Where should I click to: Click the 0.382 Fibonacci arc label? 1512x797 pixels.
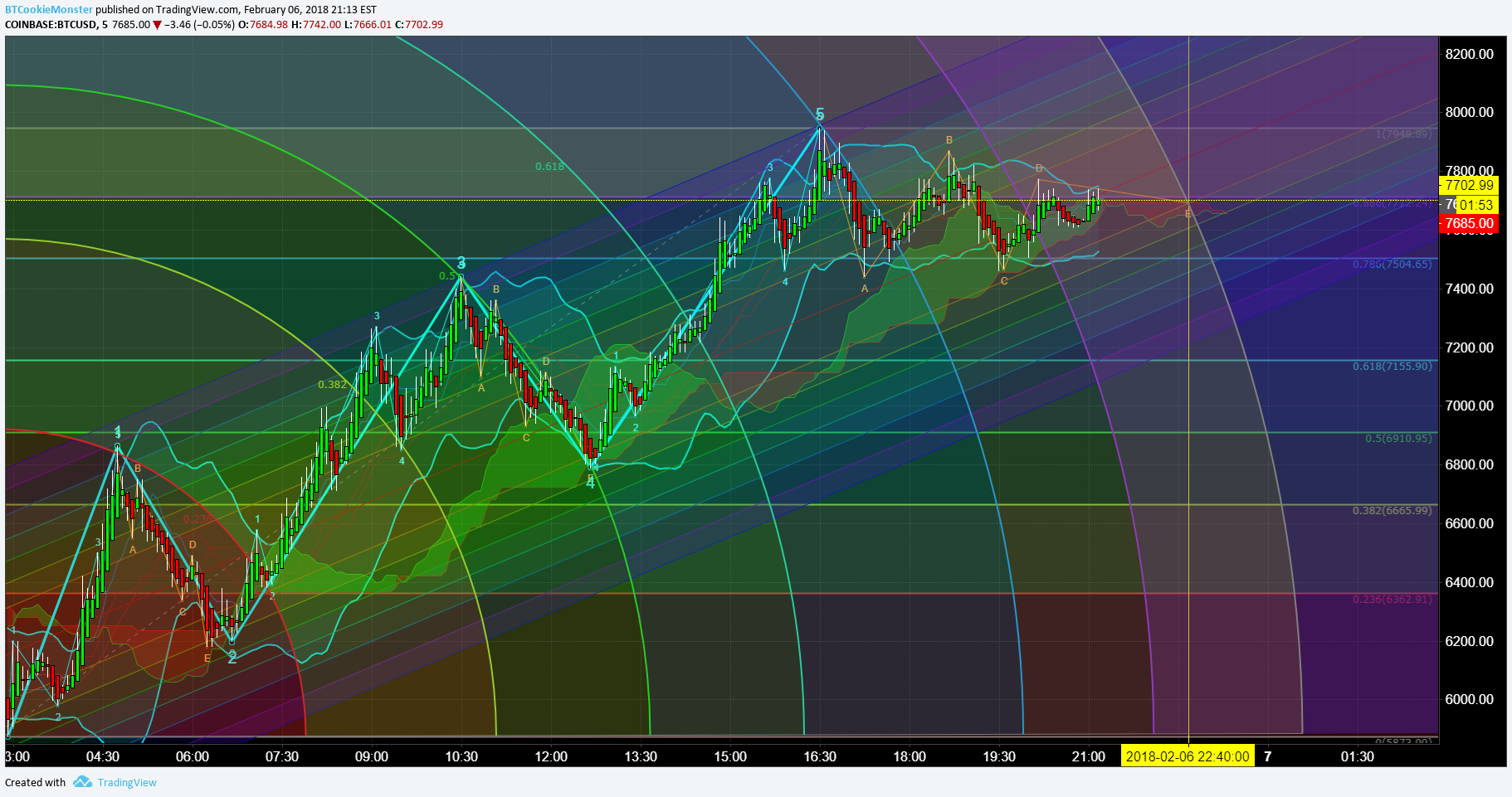coord(333,385)
